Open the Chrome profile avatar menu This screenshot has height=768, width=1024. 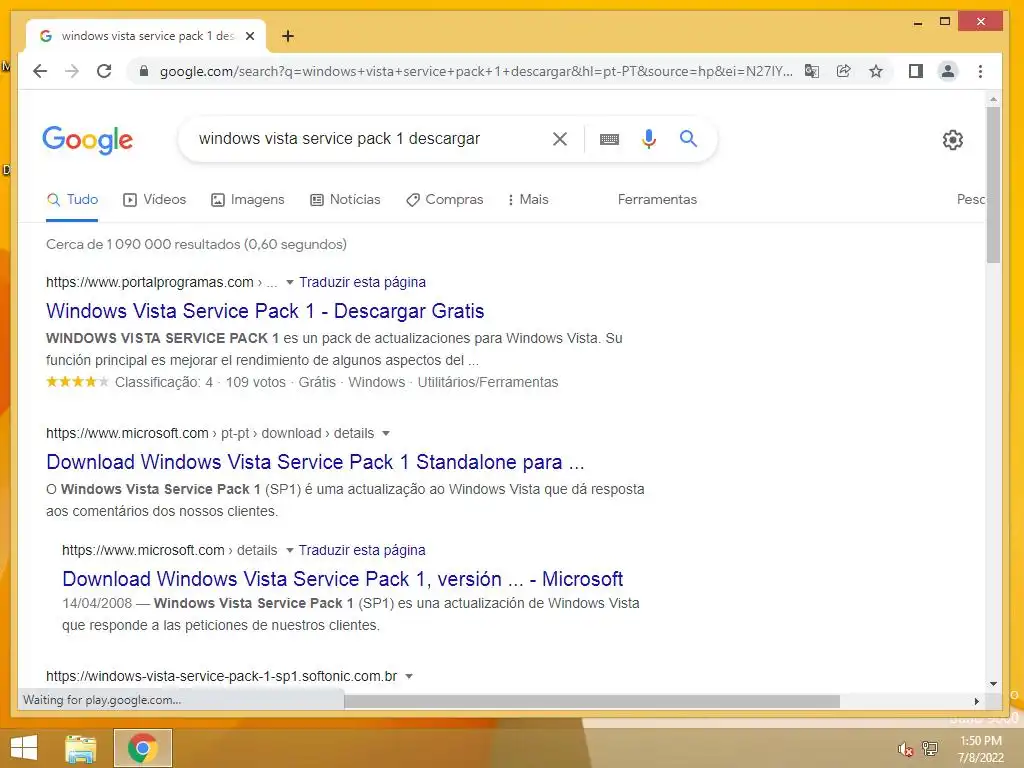pyautogui.click(x=948, y=71)
